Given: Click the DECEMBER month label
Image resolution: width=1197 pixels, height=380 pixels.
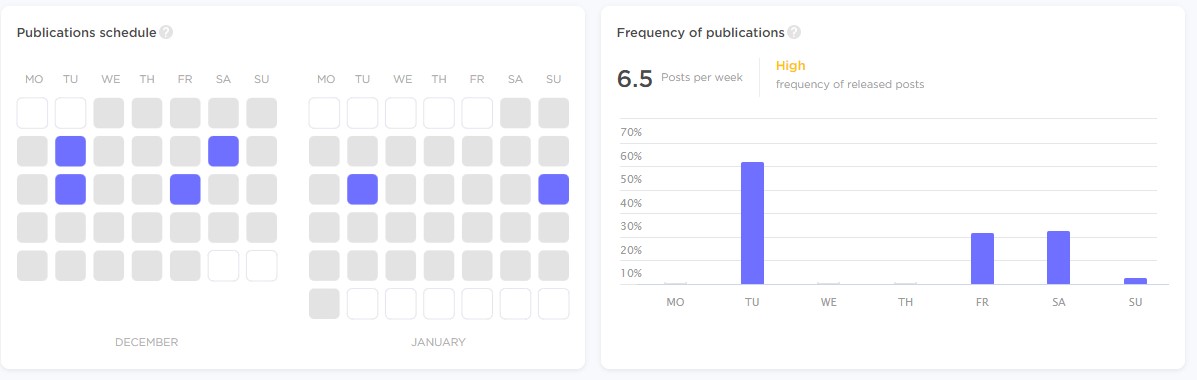Looking at the screenshot, I should coord(147,343).
